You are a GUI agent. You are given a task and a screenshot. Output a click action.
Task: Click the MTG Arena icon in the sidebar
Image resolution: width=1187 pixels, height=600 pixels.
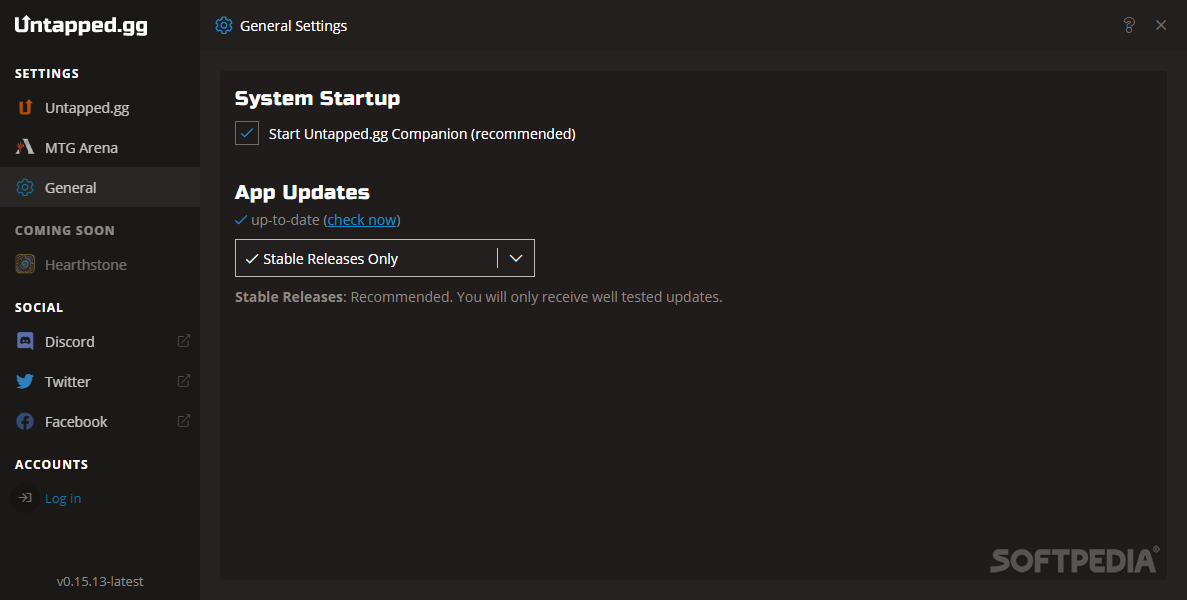coord(25,147)
